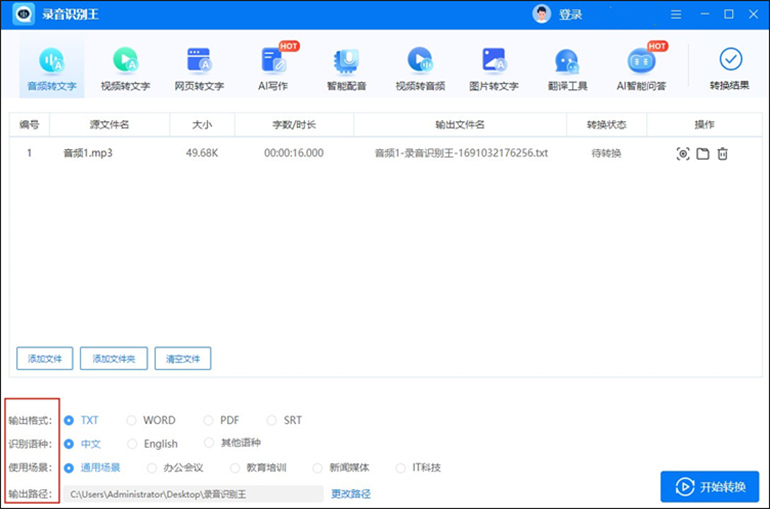Choose 其他语种 recognition language

pyautogui.click(x=232, y=443)
